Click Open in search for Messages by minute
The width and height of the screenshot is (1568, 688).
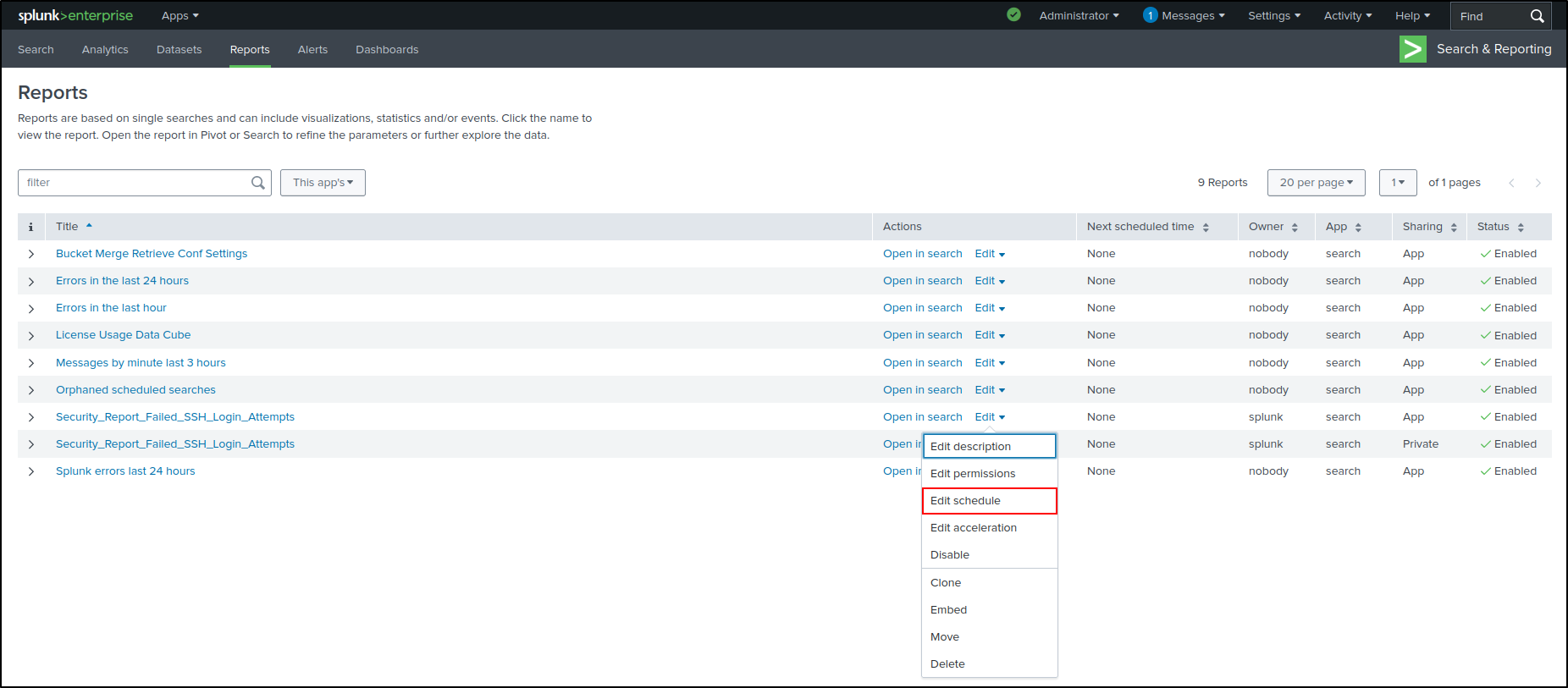[x=922, y=363]
